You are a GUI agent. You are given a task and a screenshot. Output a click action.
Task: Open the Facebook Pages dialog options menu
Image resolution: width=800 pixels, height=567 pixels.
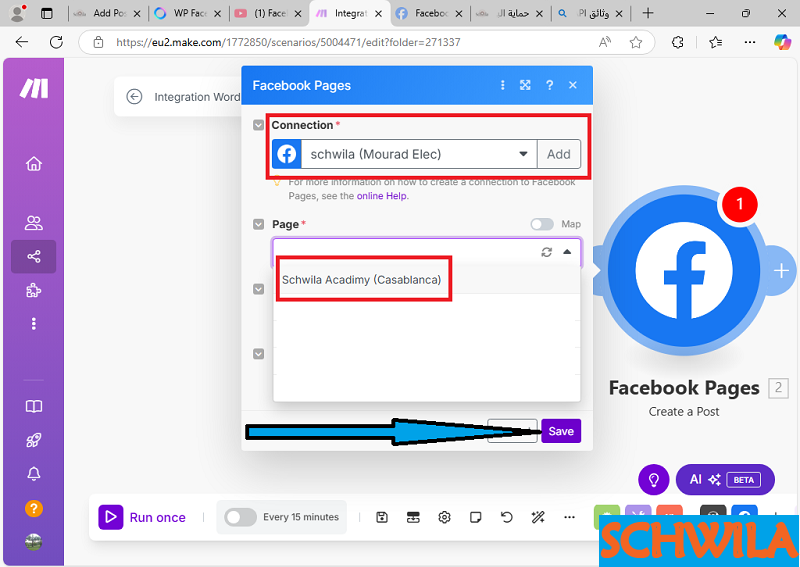[503, 85]
